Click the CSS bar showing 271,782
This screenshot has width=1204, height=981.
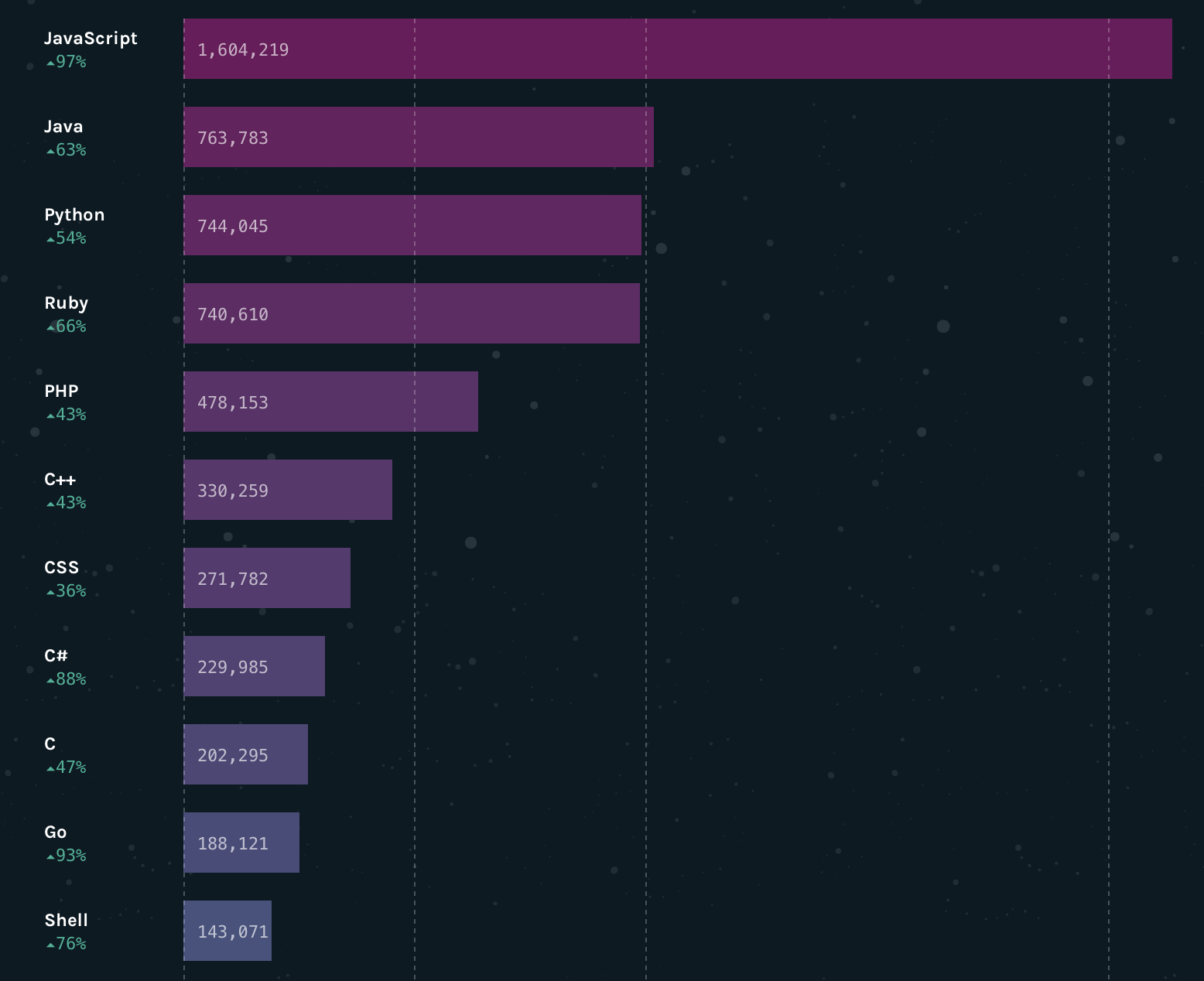click(x=267, y=578)
